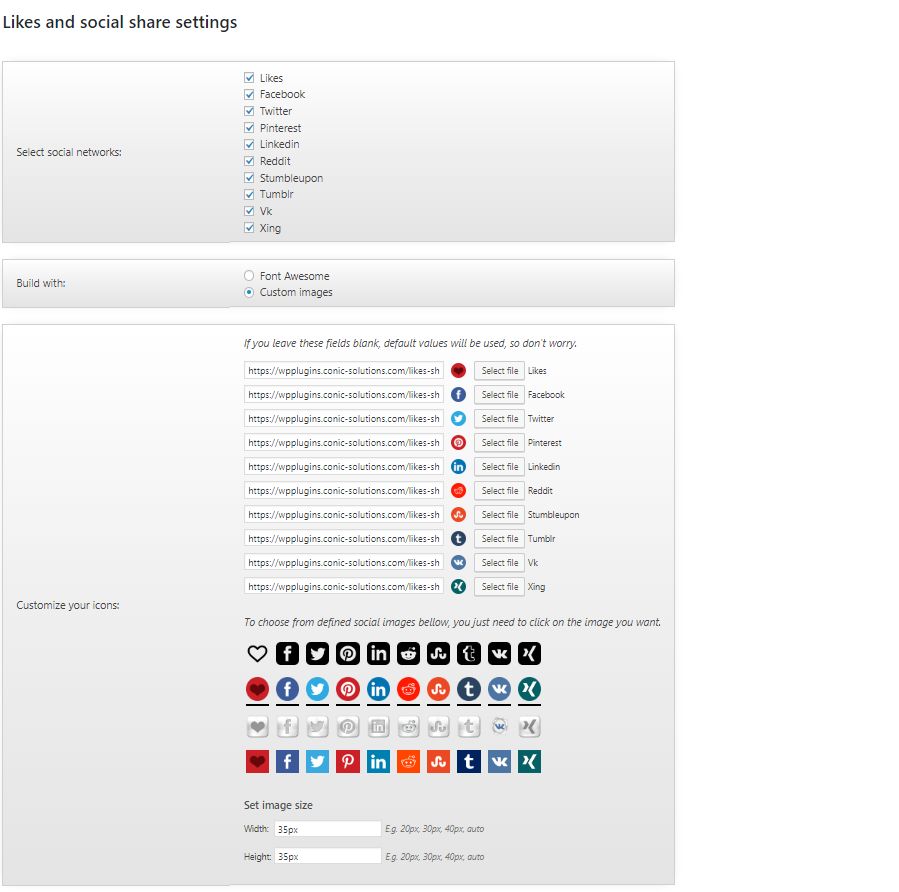The image size is (899, 892).
Task: Select the gray embossed Twitter icon
Action: [317, 727]
